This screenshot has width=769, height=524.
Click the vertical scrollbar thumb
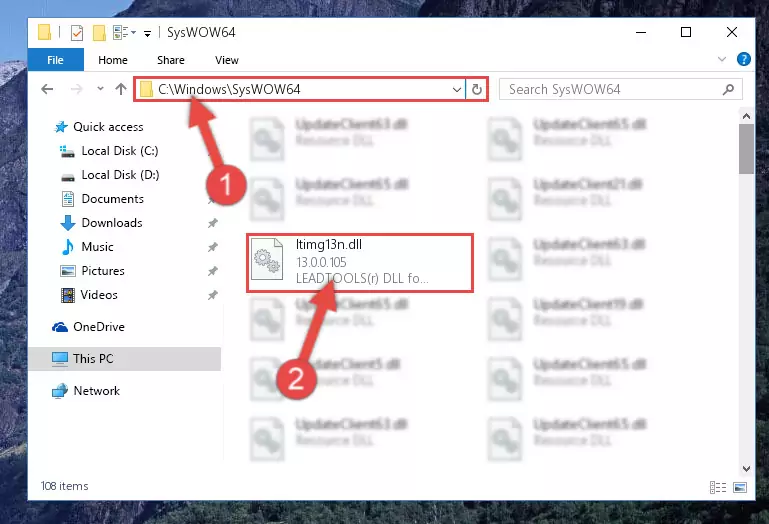coord(746,149)
